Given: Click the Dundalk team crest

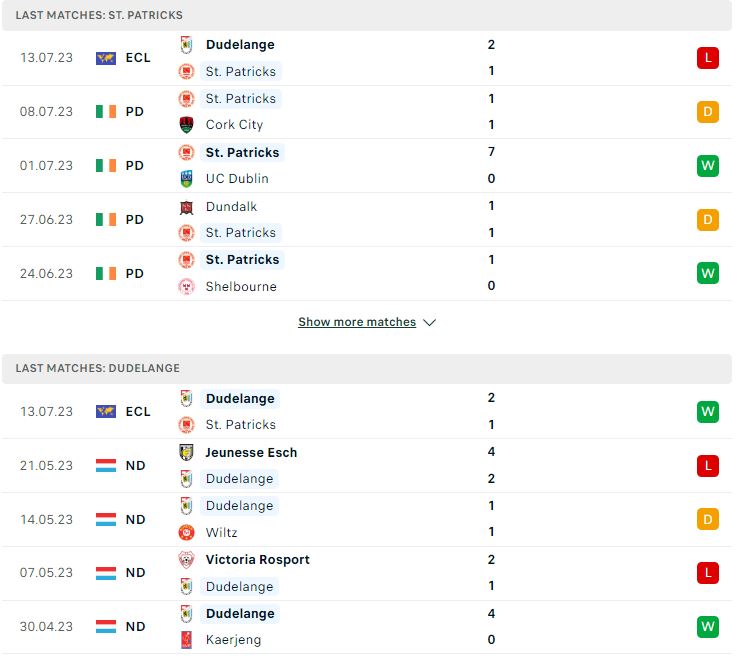Looking at the screenshot, I should click(x=186, y=207).
